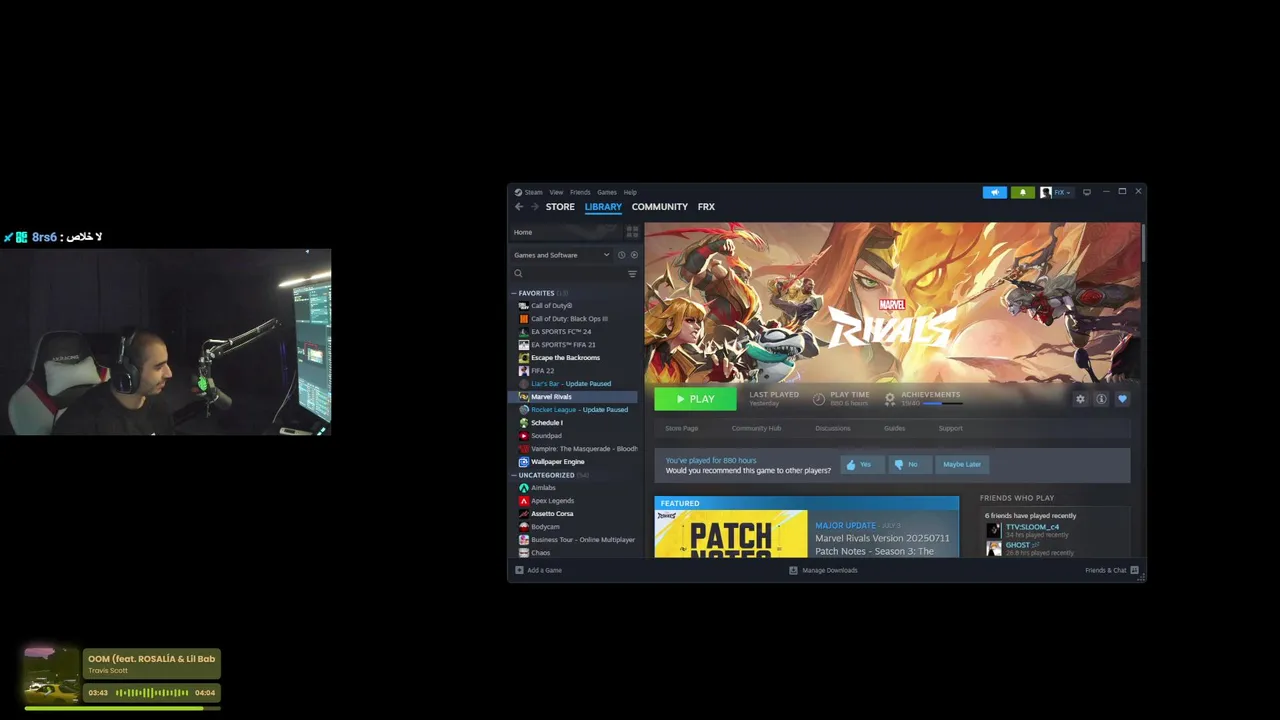Click the Steam logo in title bar
This screenshot has height=720, width=1280.
tap(518, 192)
